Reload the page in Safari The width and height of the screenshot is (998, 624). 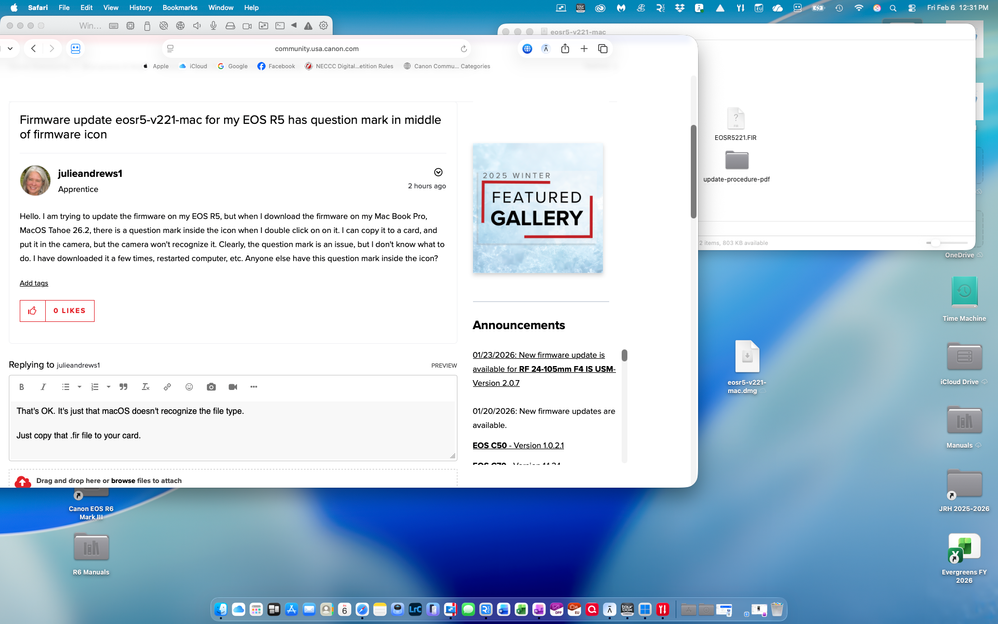[x=463, y=48]
